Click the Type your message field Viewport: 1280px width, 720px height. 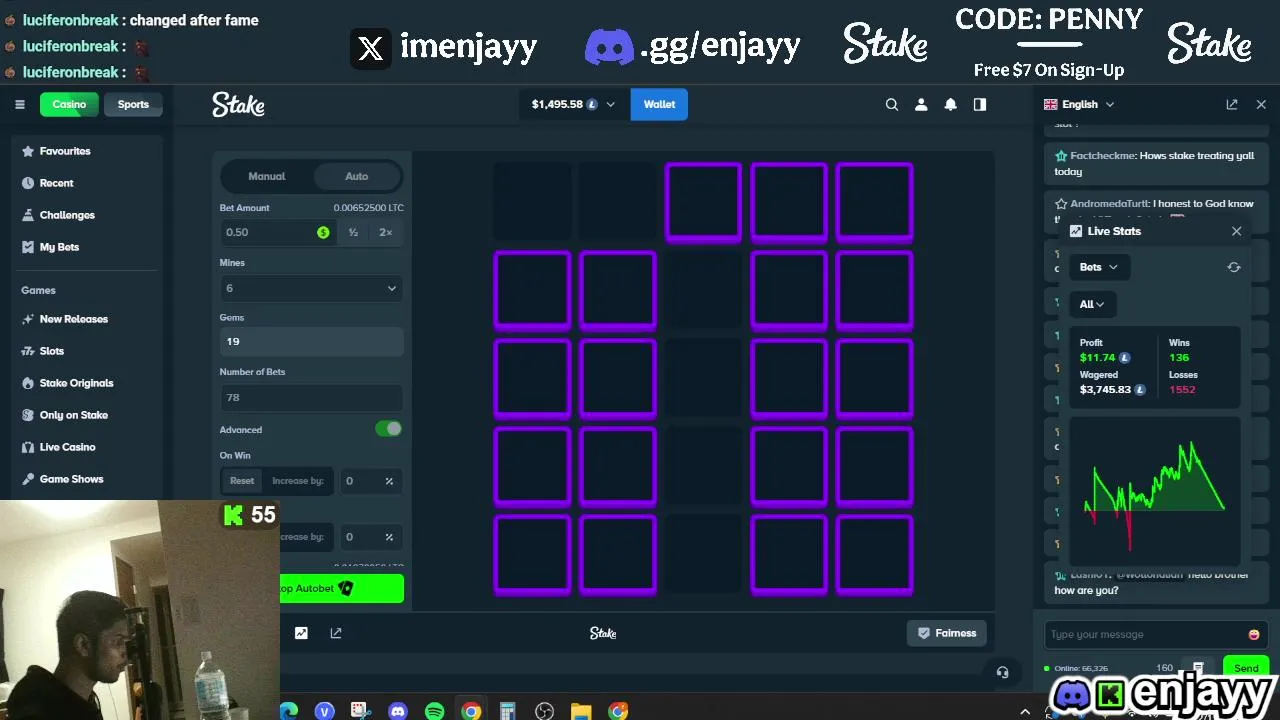click(1146, 634)
